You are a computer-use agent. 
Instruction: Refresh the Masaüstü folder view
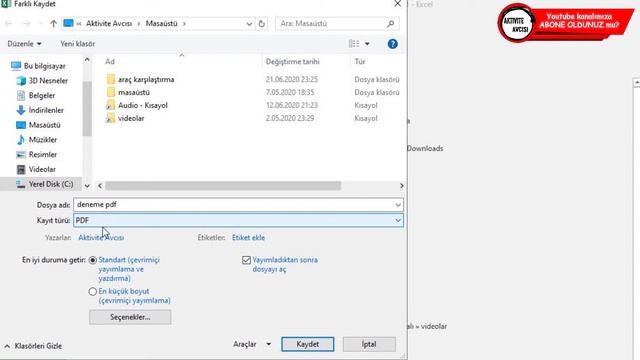pyautogui.click(x=262, y=24)
